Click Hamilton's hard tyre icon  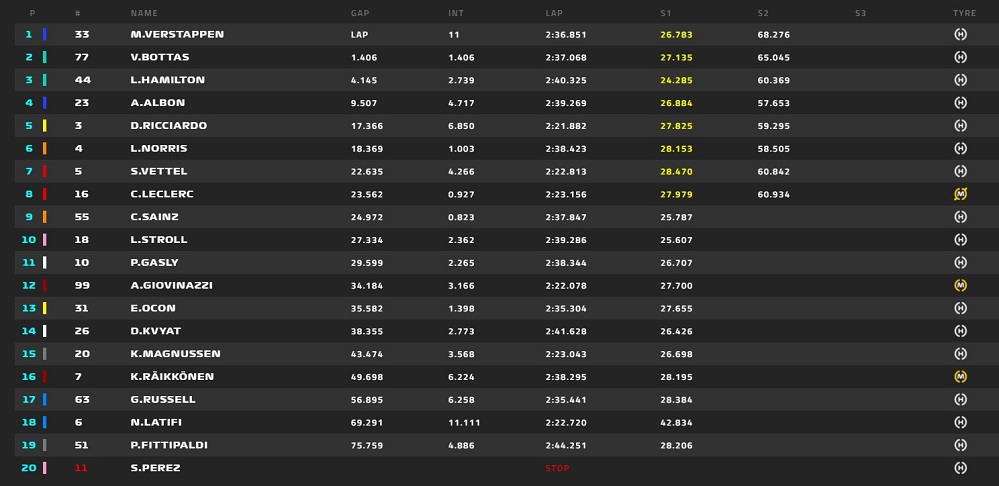(961, 80)
